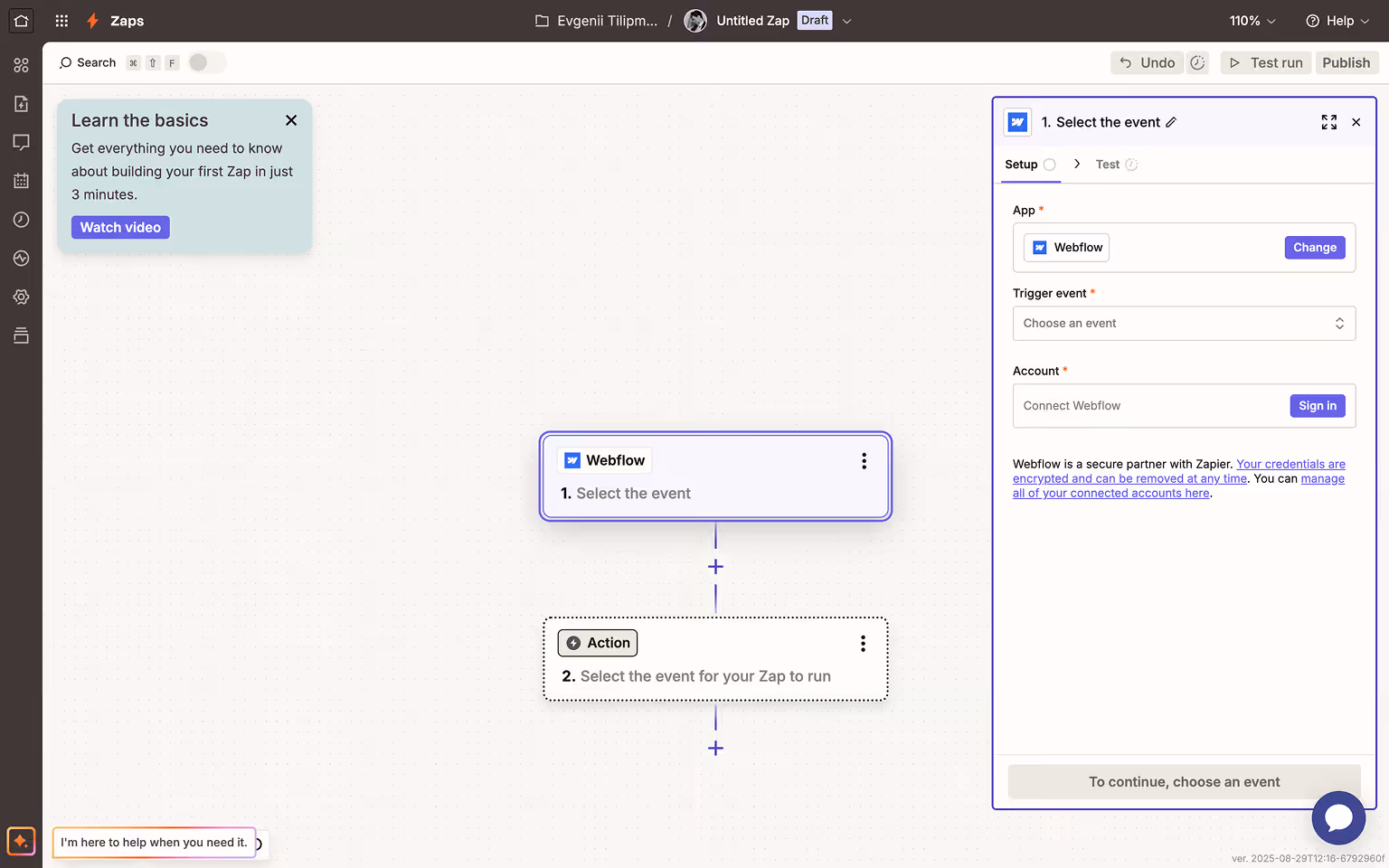Click the orange Zaps lightning bolt icon

click(x=91, y=20)
